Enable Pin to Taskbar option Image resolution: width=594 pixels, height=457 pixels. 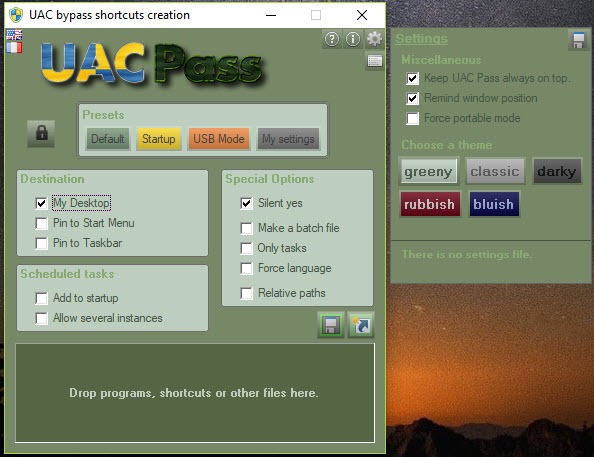coord(41,243)
